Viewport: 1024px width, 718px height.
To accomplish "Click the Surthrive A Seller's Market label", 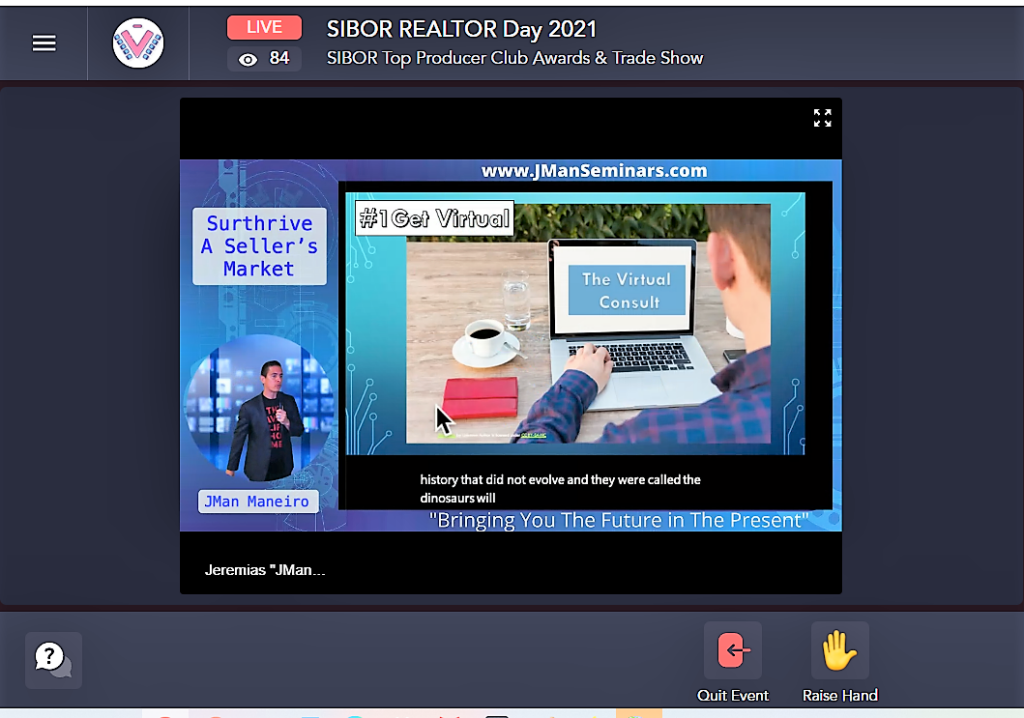I will click(x=259, y=246).
